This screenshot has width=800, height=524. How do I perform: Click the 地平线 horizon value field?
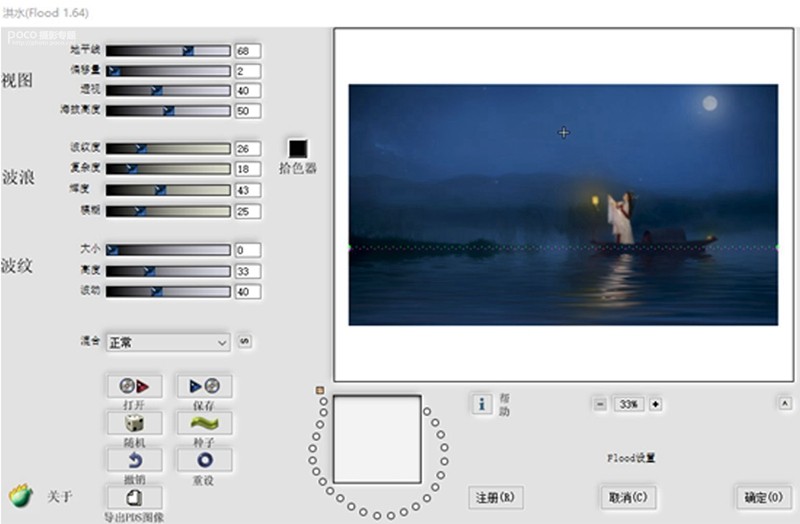[x=248, y=51]
